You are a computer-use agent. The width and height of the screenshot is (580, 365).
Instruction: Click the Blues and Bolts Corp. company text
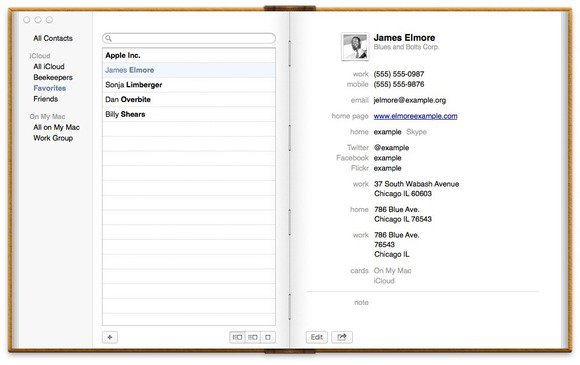[x=406, y=47]
